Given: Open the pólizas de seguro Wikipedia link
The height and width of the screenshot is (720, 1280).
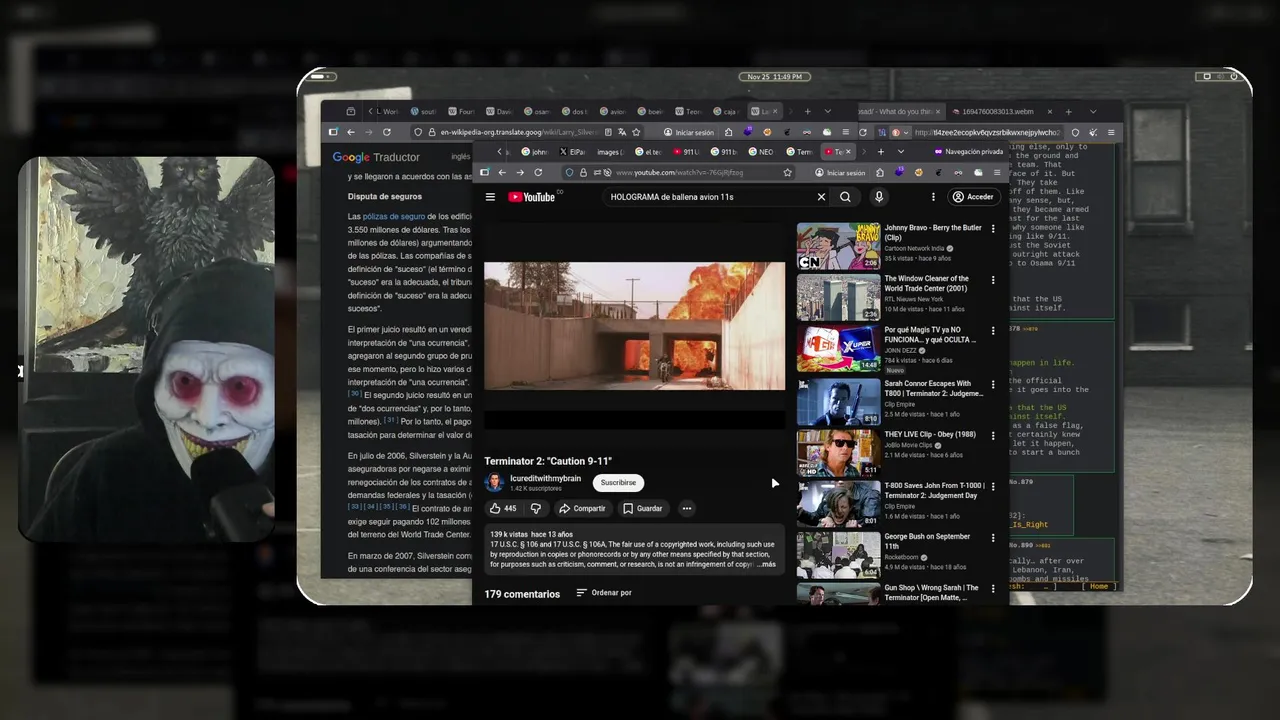Looking at the screenshot, I should (x=394, y=216).
